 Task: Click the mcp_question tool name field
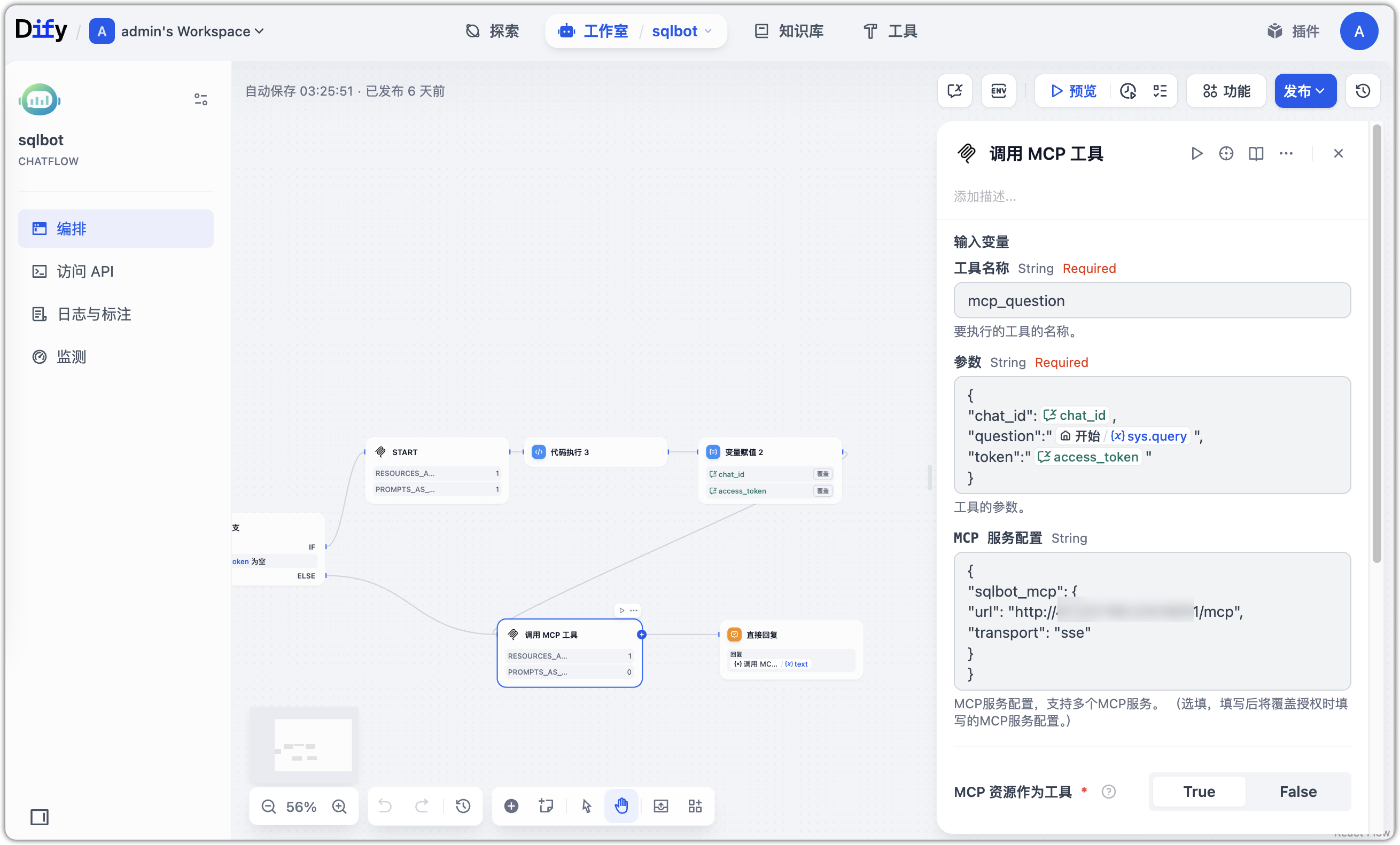pos(1151,300)
